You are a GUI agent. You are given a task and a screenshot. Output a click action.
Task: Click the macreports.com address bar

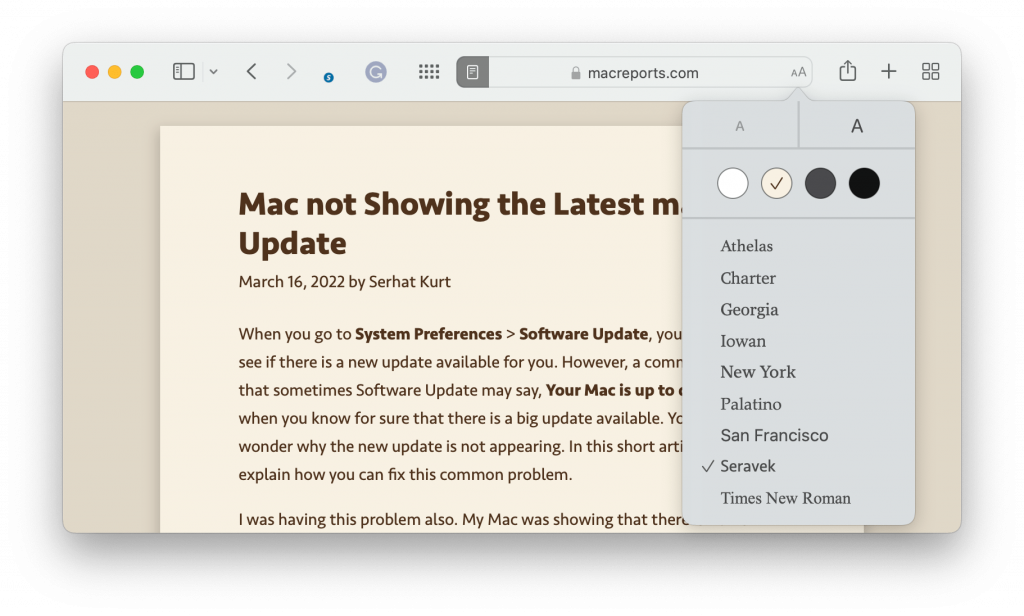pos(642,73)
